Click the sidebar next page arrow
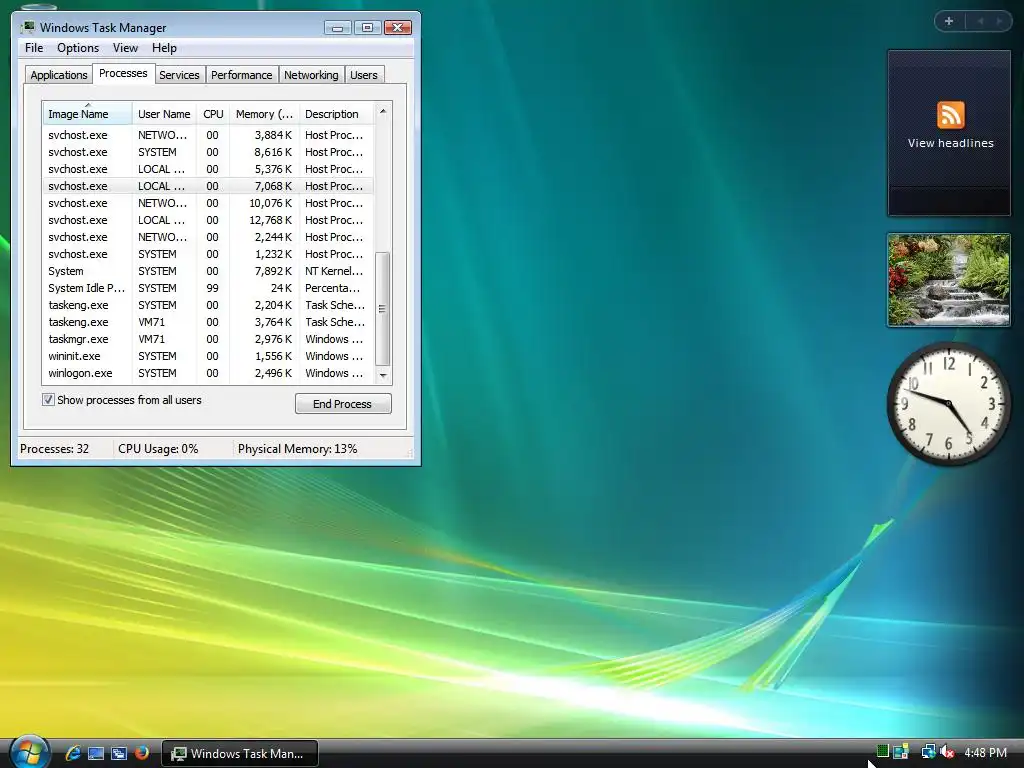This screenshot has width=1024, height=768. 999,21
